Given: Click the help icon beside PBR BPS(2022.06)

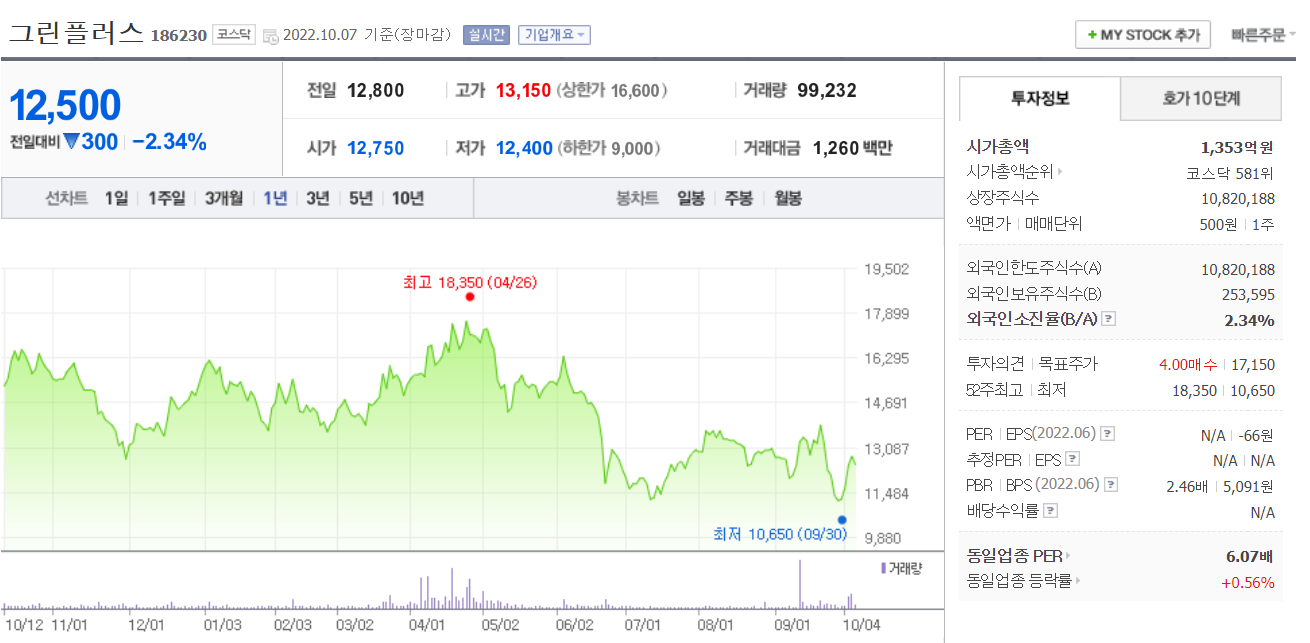Looking at the screenshot, I should click(x=1111, y=486).
